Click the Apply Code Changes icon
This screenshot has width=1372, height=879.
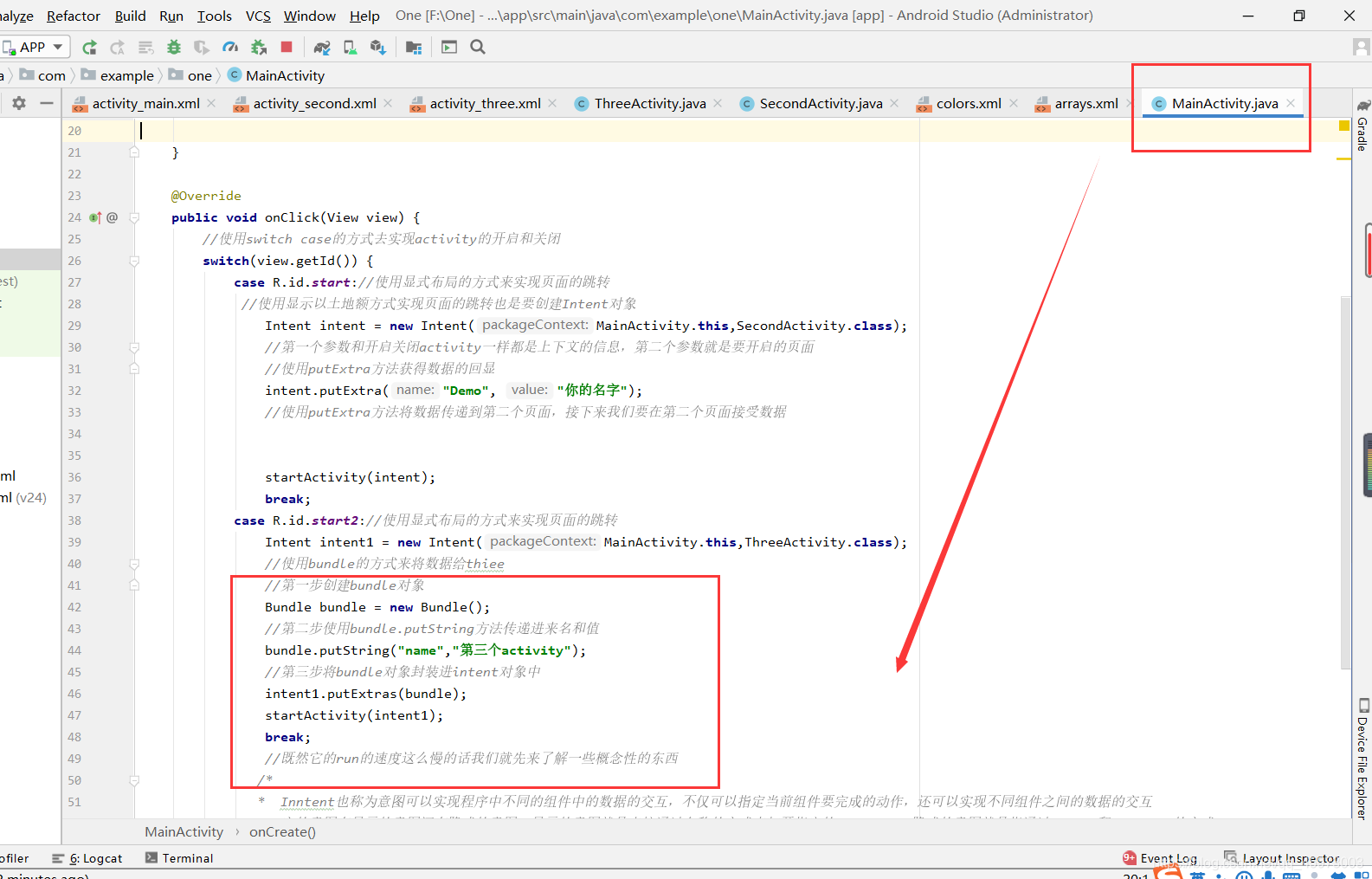point(145,47)
